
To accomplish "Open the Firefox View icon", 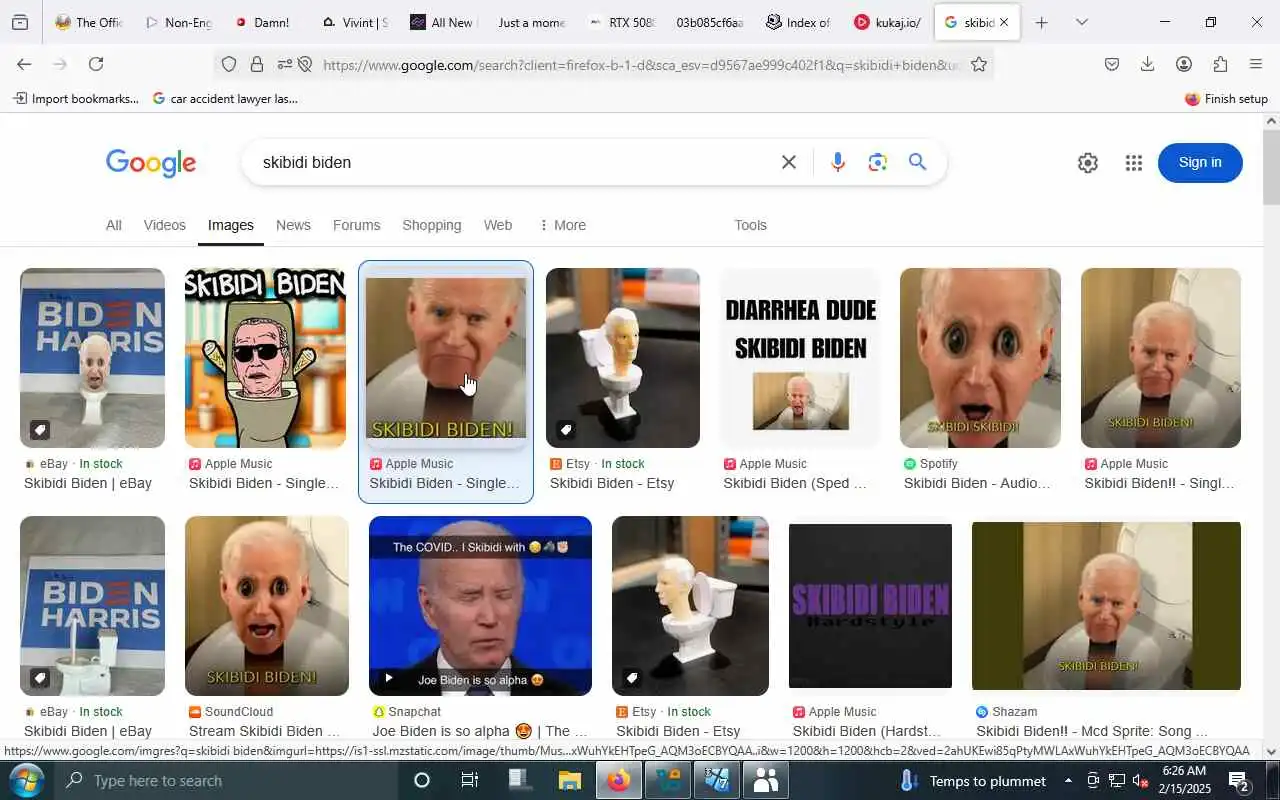I will [x=20, y=22].
